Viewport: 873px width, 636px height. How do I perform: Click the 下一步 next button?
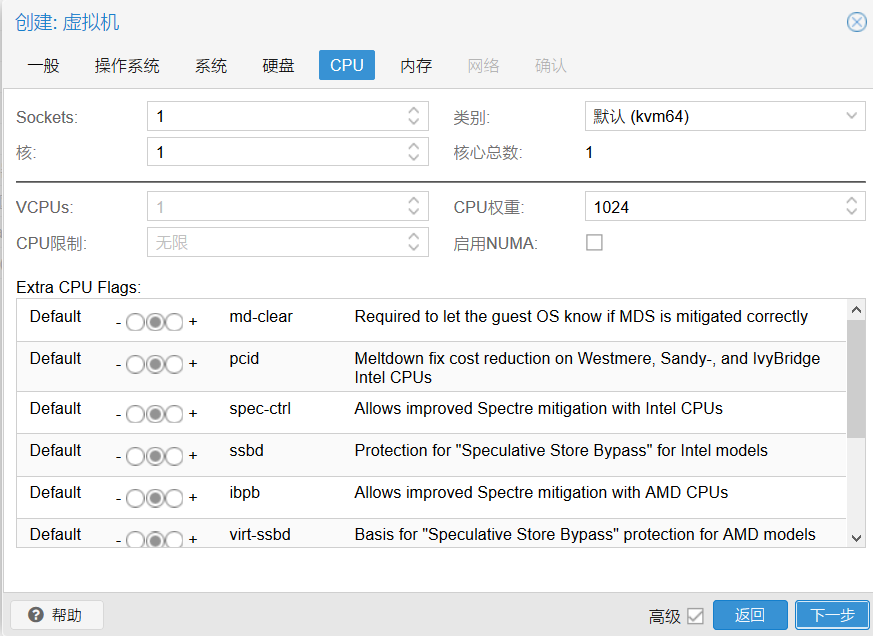tap(831, 615)
